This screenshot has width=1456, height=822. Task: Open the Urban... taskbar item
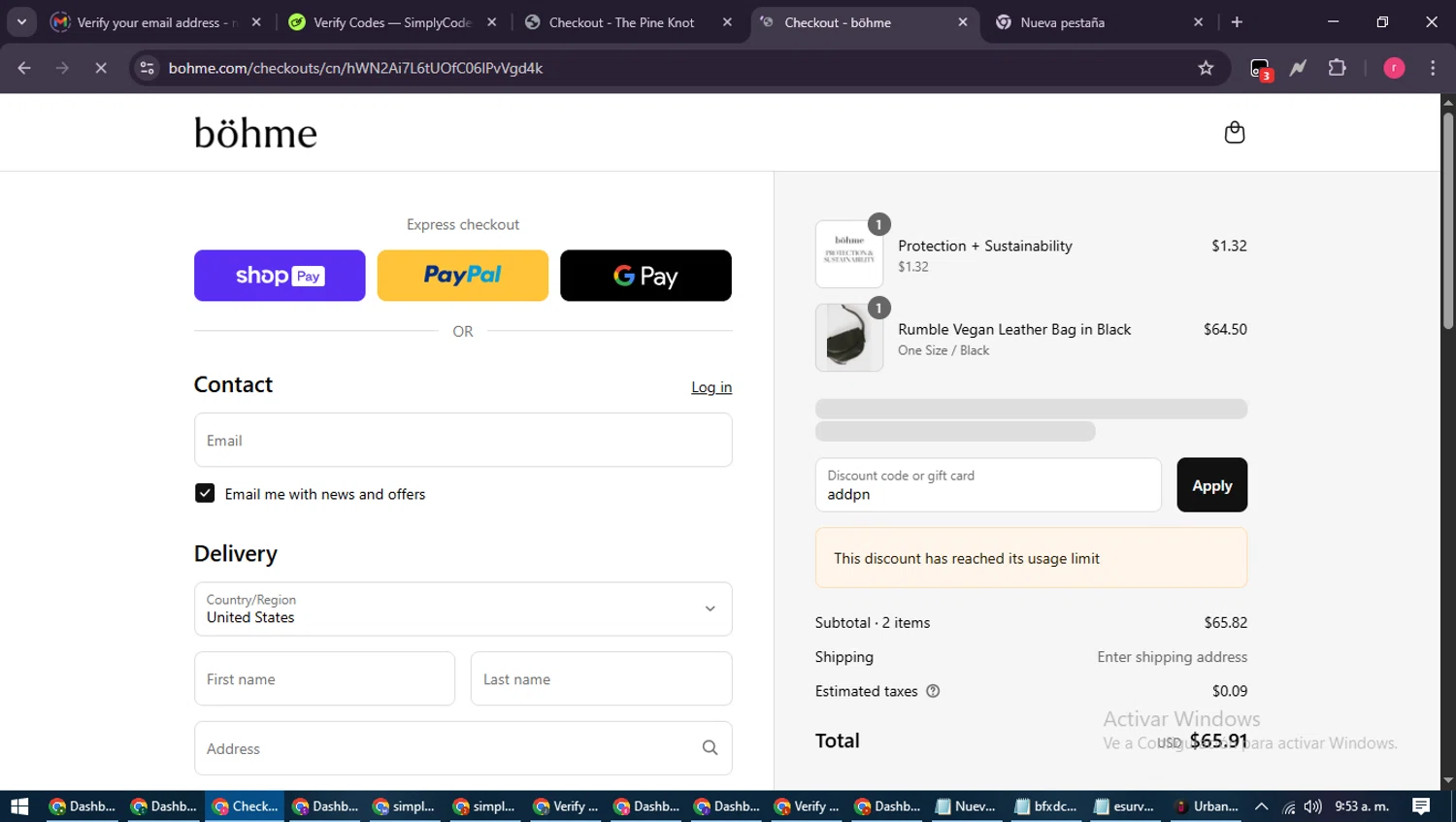(1207, 806)
